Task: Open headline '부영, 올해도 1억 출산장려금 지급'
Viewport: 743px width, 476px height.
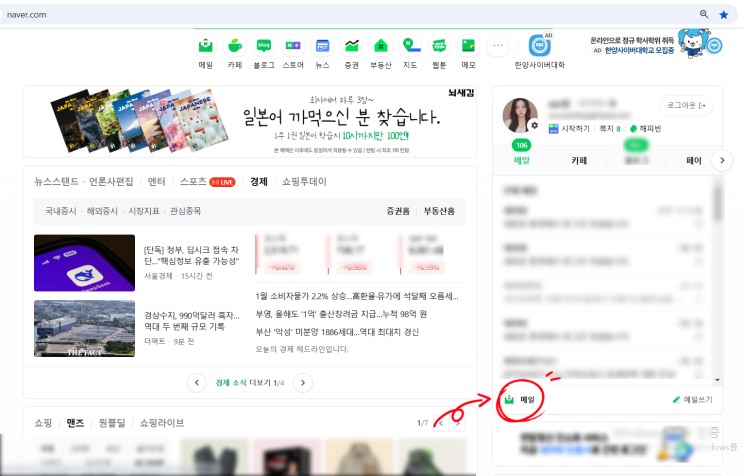Action: click(x=341, y=314)
